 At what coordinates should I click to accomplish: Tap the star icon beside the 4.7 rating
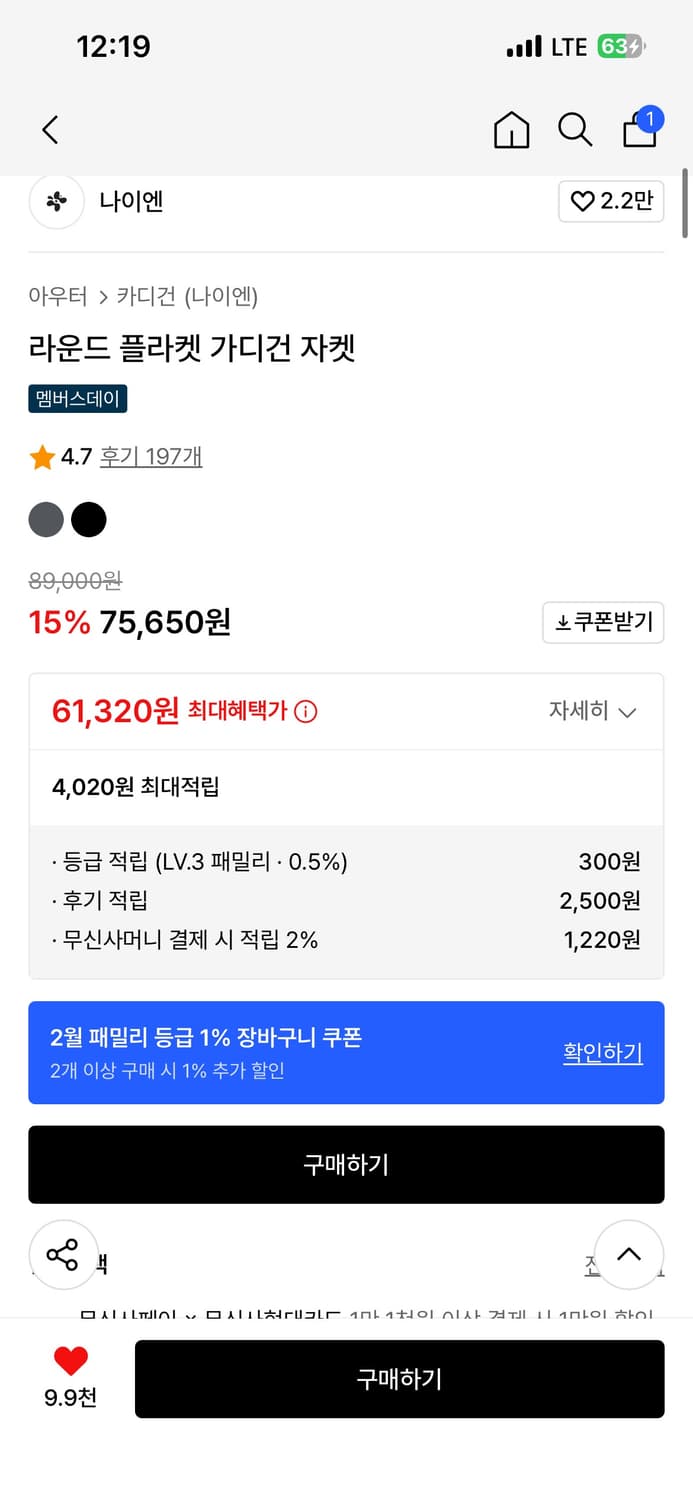tap(40, 455)
